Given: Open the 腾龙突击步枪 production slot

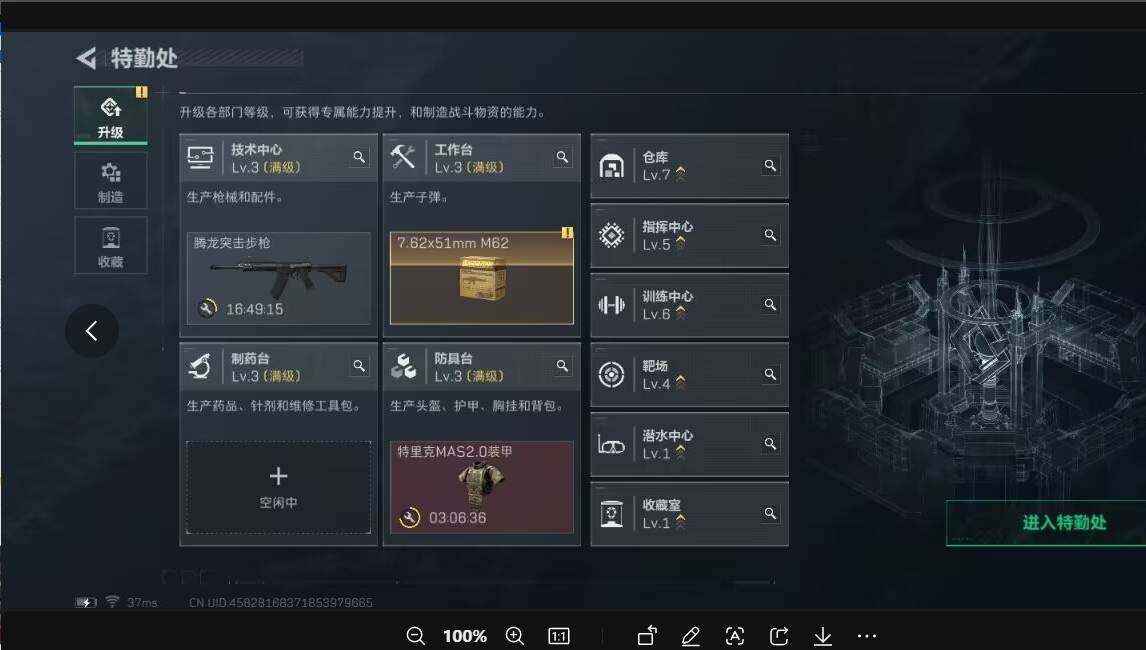Looking at the screenshot, I should (x=278, y=278).
